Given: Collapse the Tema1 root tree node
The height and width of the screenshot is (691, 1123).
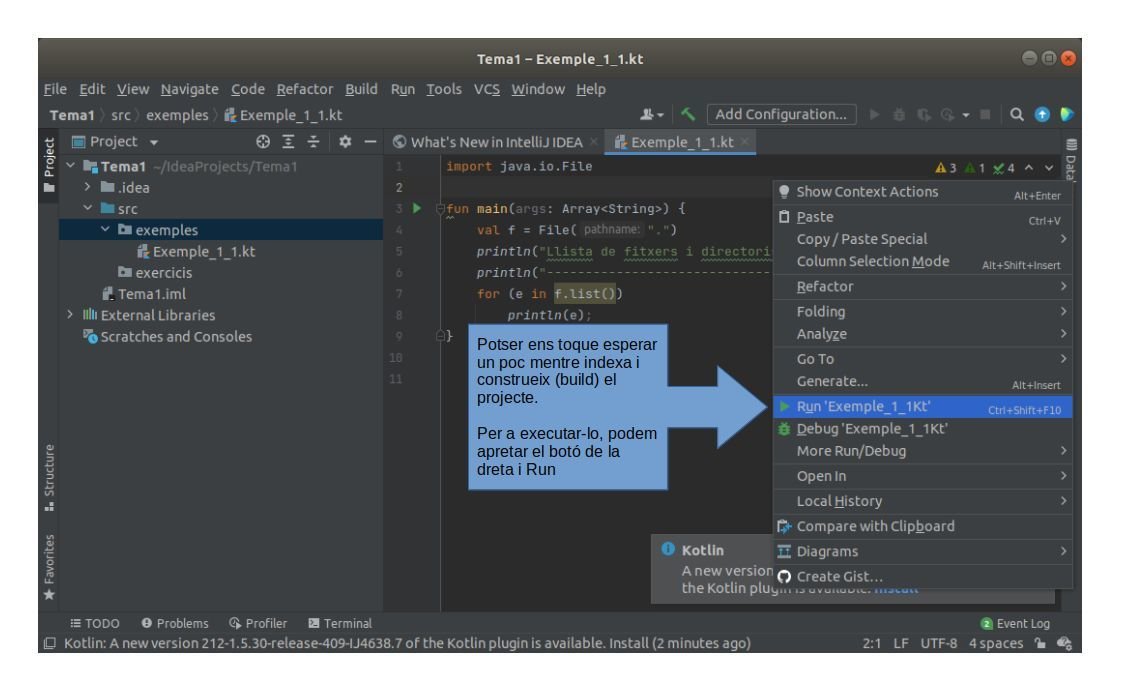Looking at the screenshot, I should point(70,165).
